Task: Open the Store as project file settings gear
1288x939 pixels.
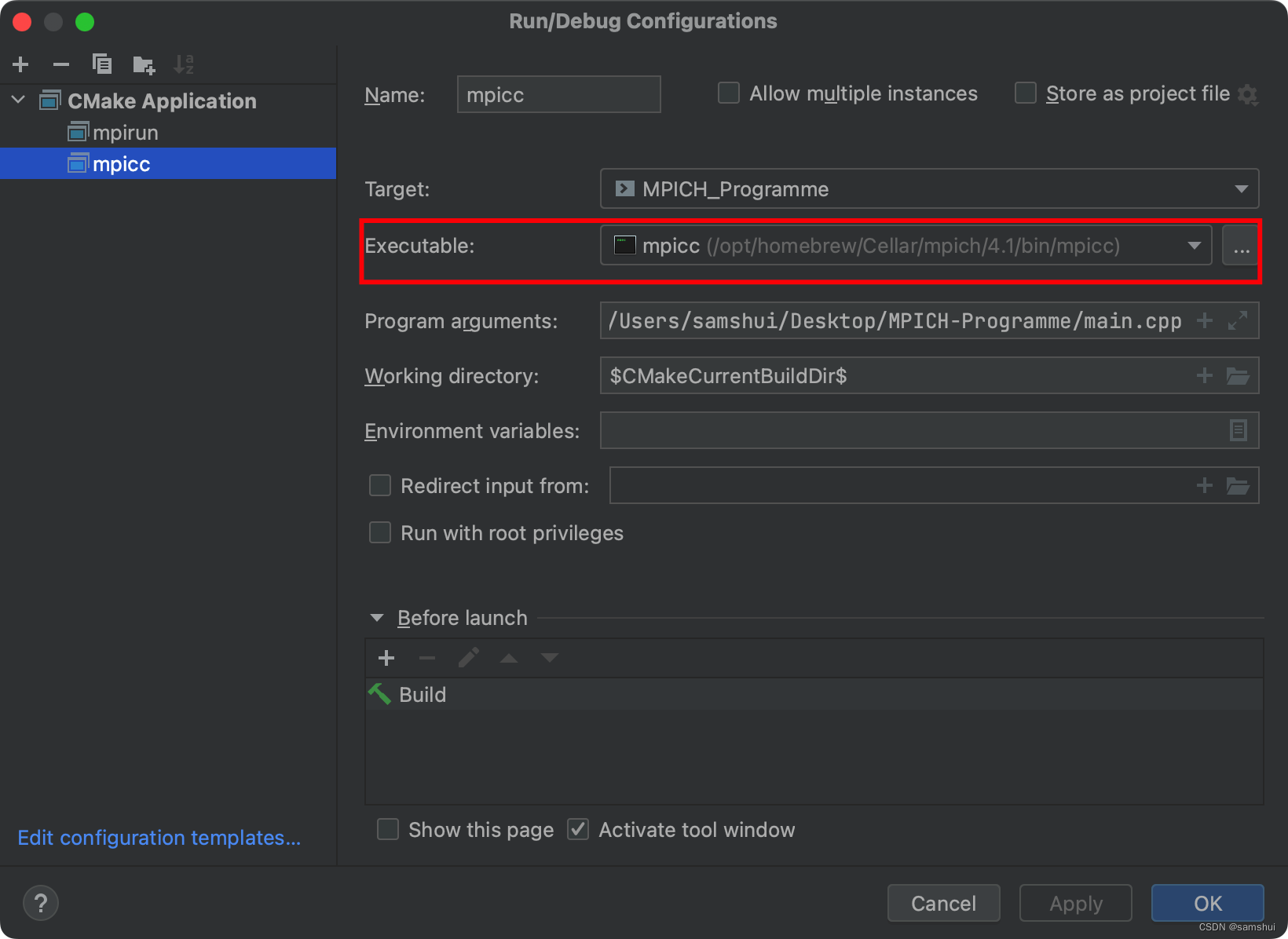Action: click(x=1249, y=93)
